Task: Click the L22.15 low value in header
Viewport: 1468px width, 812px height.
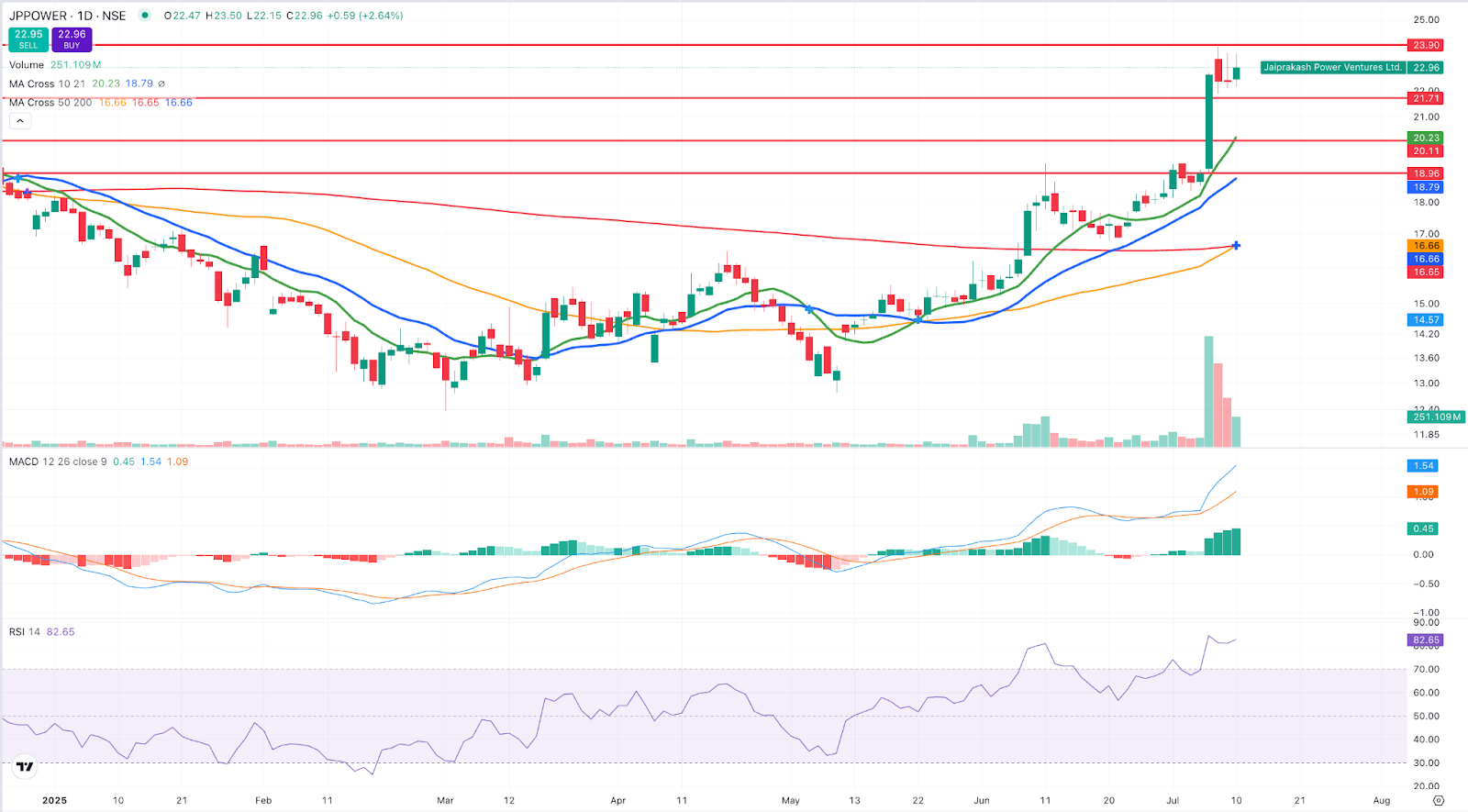Action: [263, 16]
